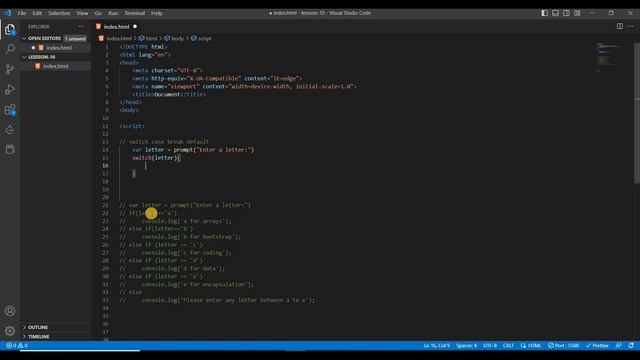
Task: Open the Customize Layout icon
Action: (577, 13)
